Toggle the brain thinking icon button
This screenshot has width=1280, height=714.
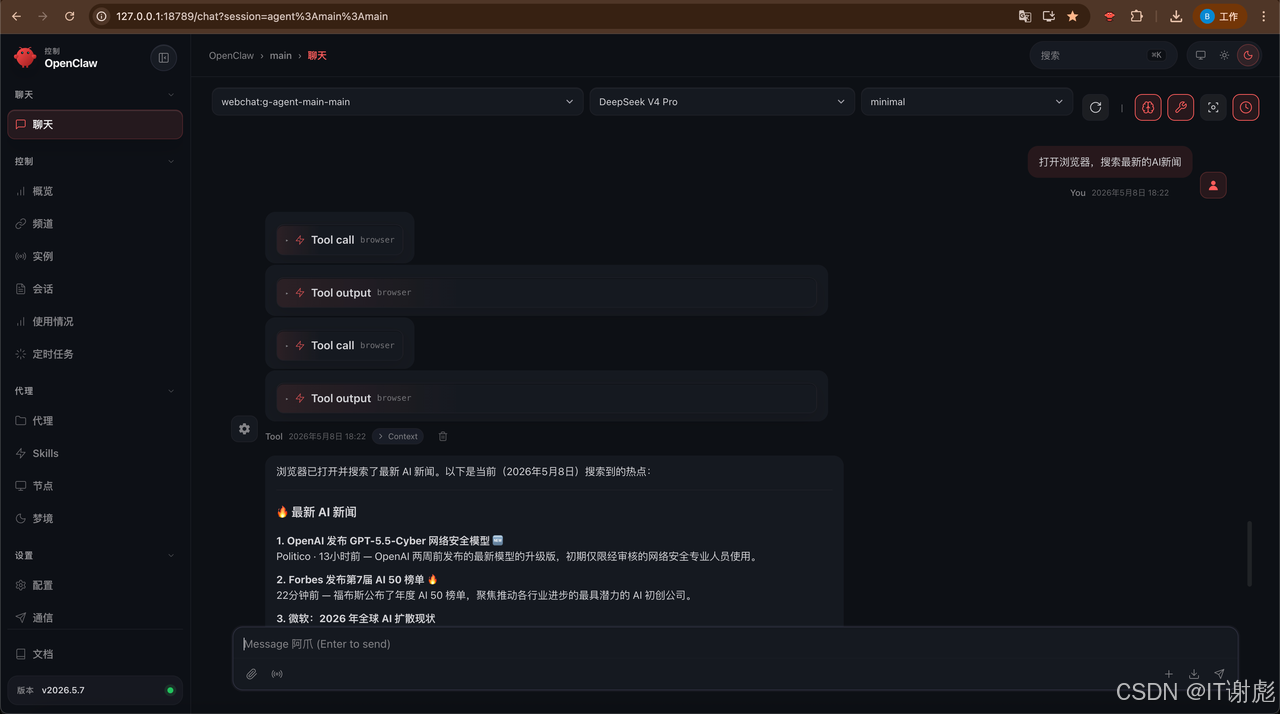pyautogui.click(x=1148, y=107)
